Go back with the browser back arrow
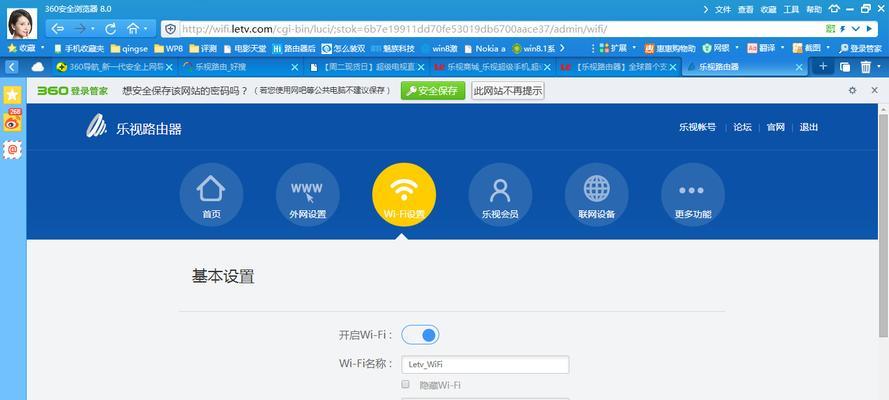This screenshot has width=889, height=400. point(57,28)
